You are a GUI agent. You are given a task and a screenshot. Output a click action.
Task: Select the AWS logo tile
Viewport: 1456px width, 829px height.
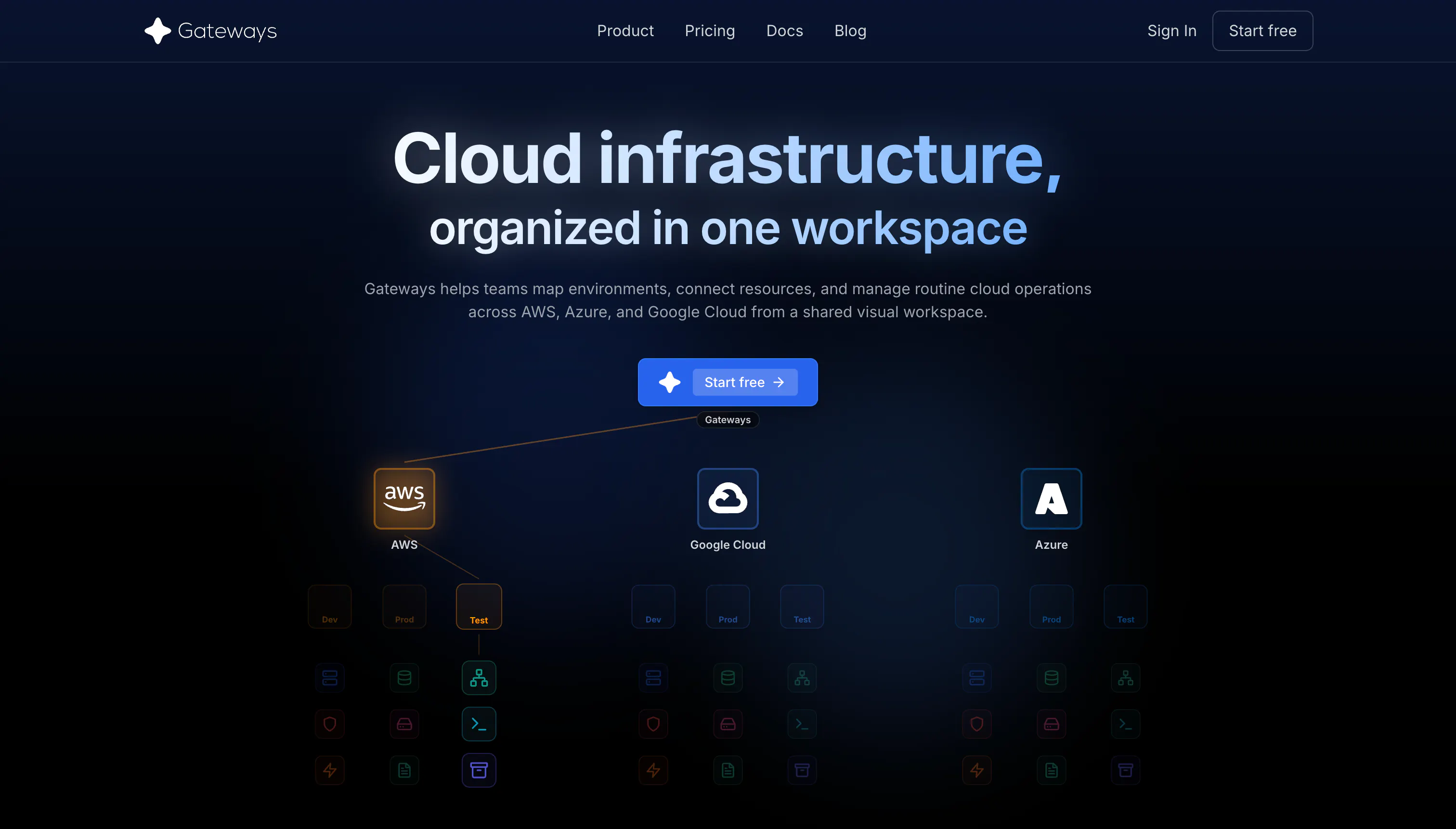[404, 499]
